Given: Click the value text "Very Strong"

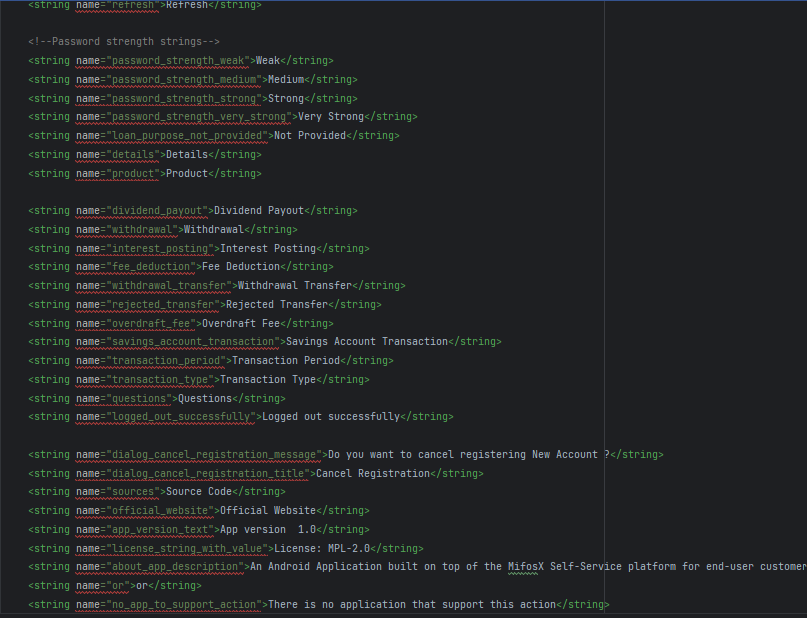Looking at the screenshot, I should (331, 117).
